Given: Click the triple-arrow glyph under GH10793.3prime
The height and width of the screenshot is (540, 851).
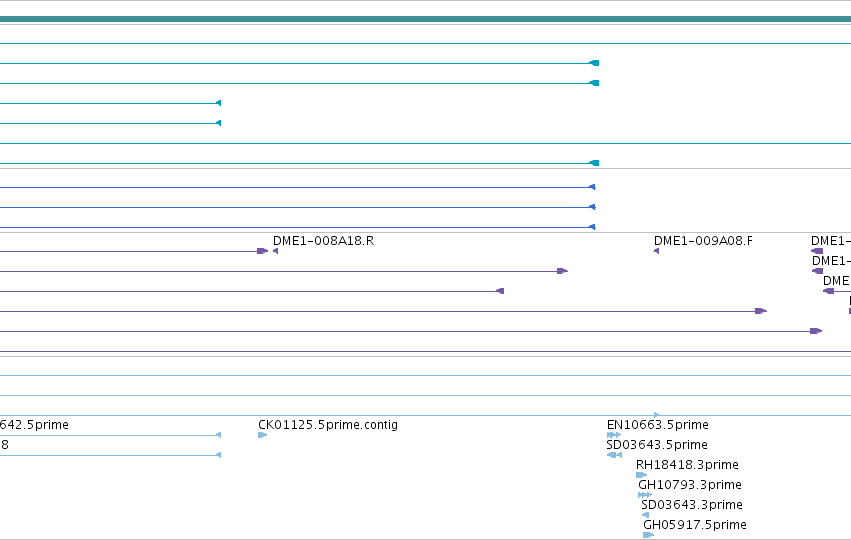Looking at the screenshot, I should tap(645, 495).
